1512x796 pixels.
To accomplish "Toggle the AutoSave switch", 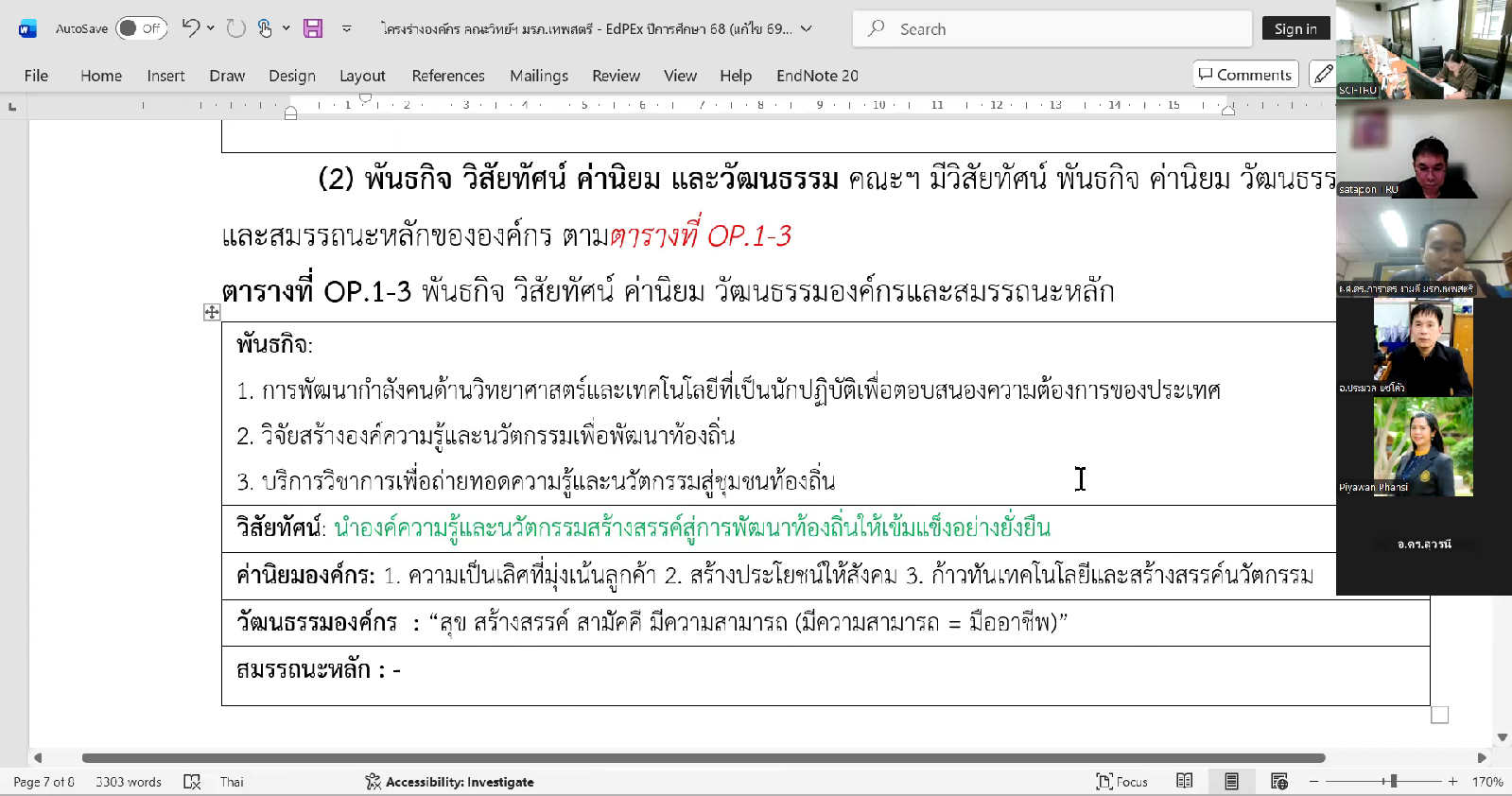I will point(140,28).
